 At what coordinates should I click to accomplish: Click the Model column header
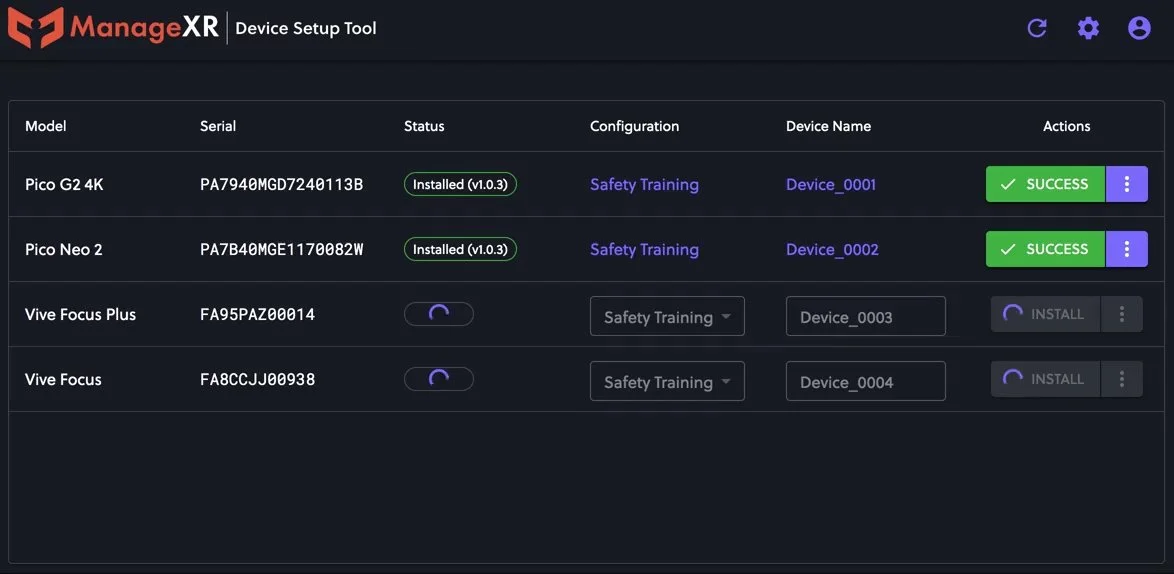pos(46,126)
